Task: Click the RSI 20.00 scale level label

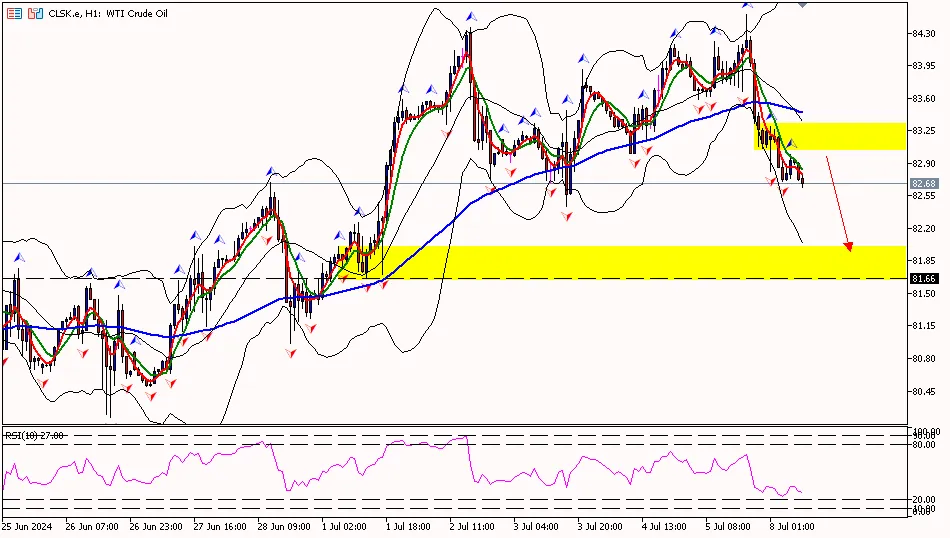Action: [923, 500]
